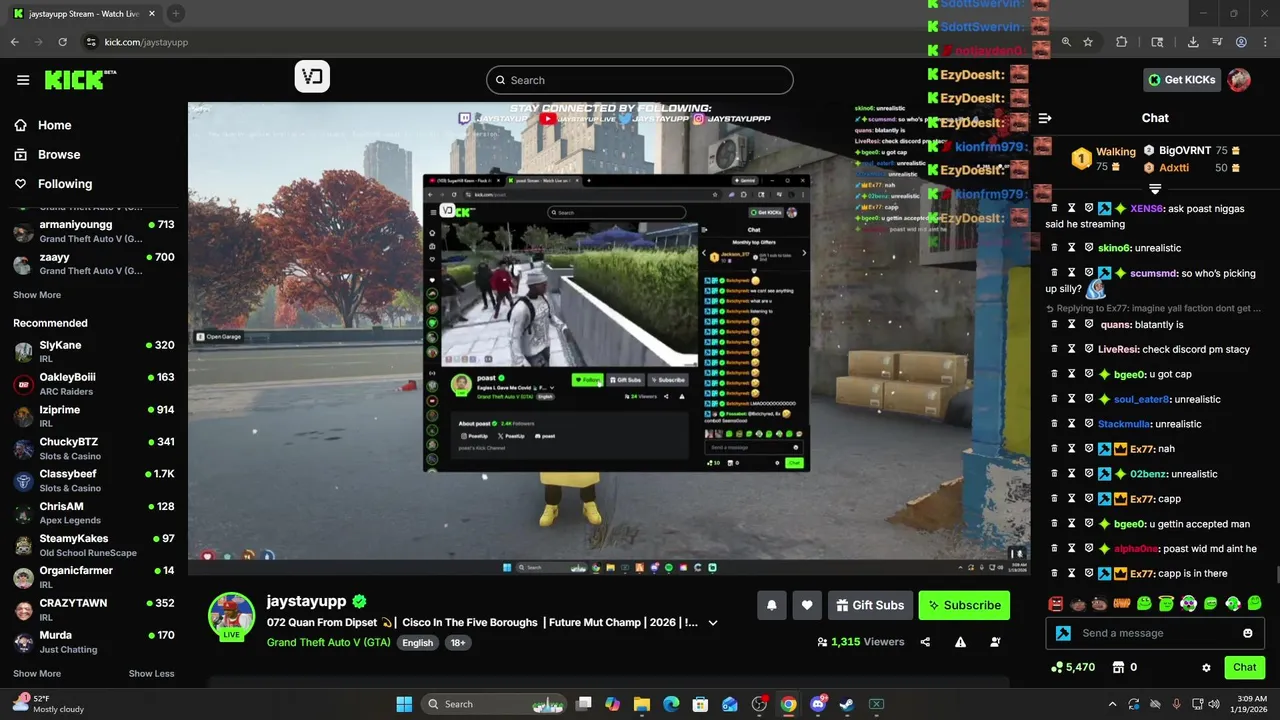
Task: Open the user profile avatar menu
Action: 1239,80
